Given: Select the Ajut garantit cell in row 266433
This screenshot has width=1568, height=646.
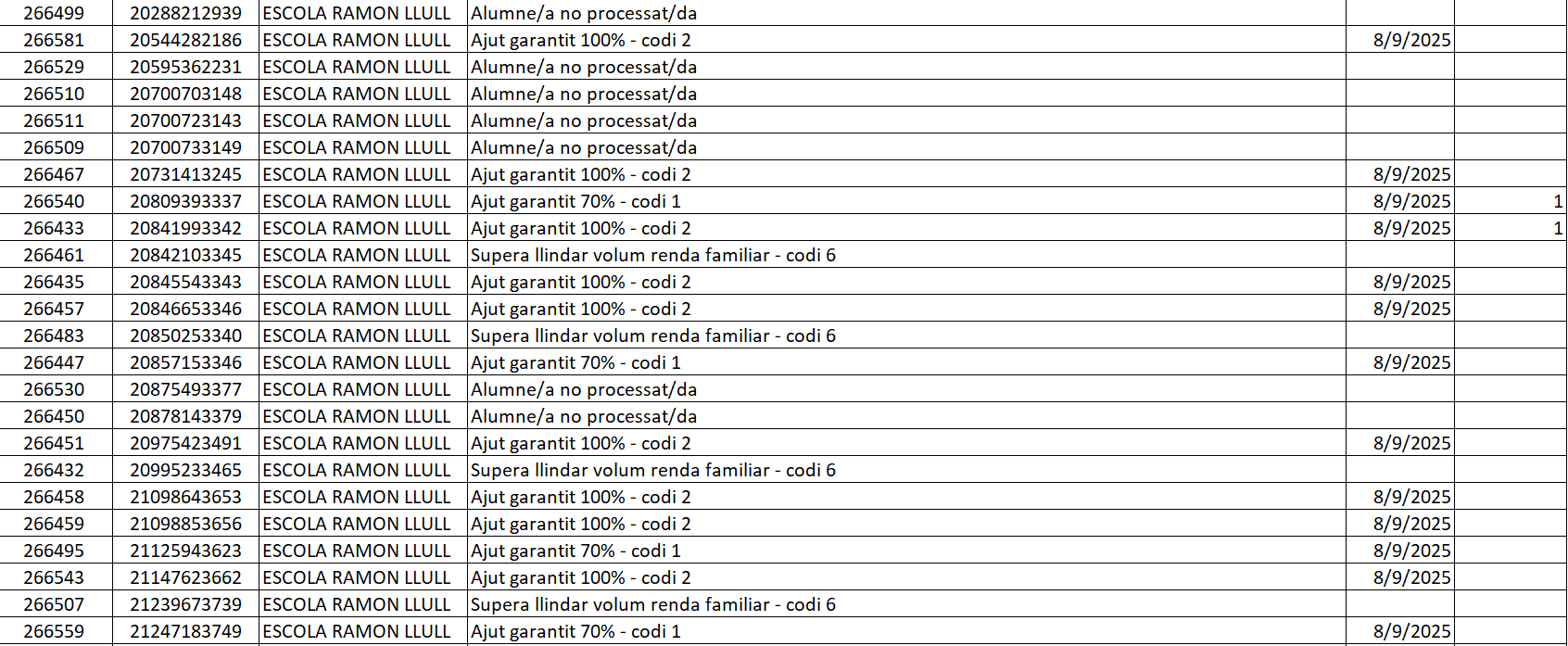Looking at the screenshot, I should 581,228.
